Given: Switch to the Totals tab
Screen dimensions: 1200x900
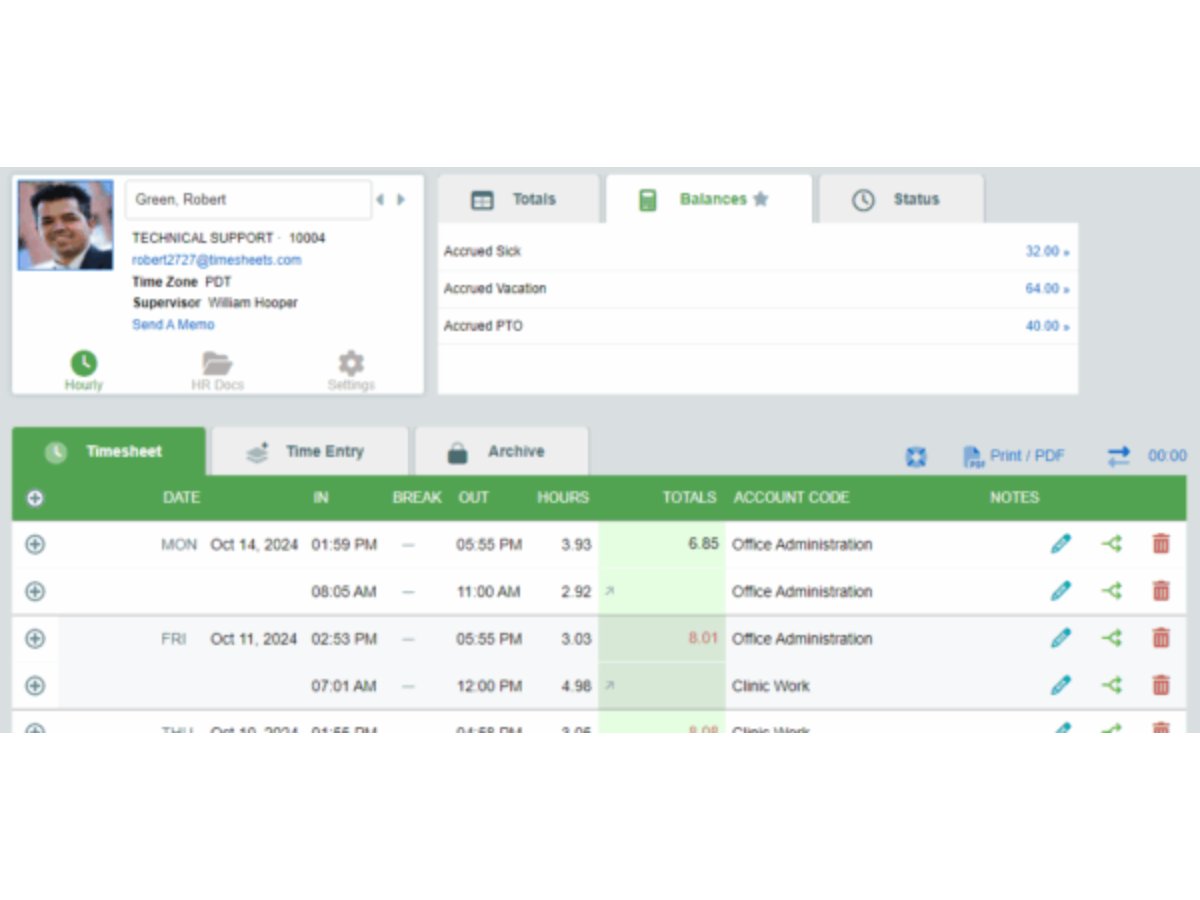Looking at the screenshot, I should [x=519, y=198].
